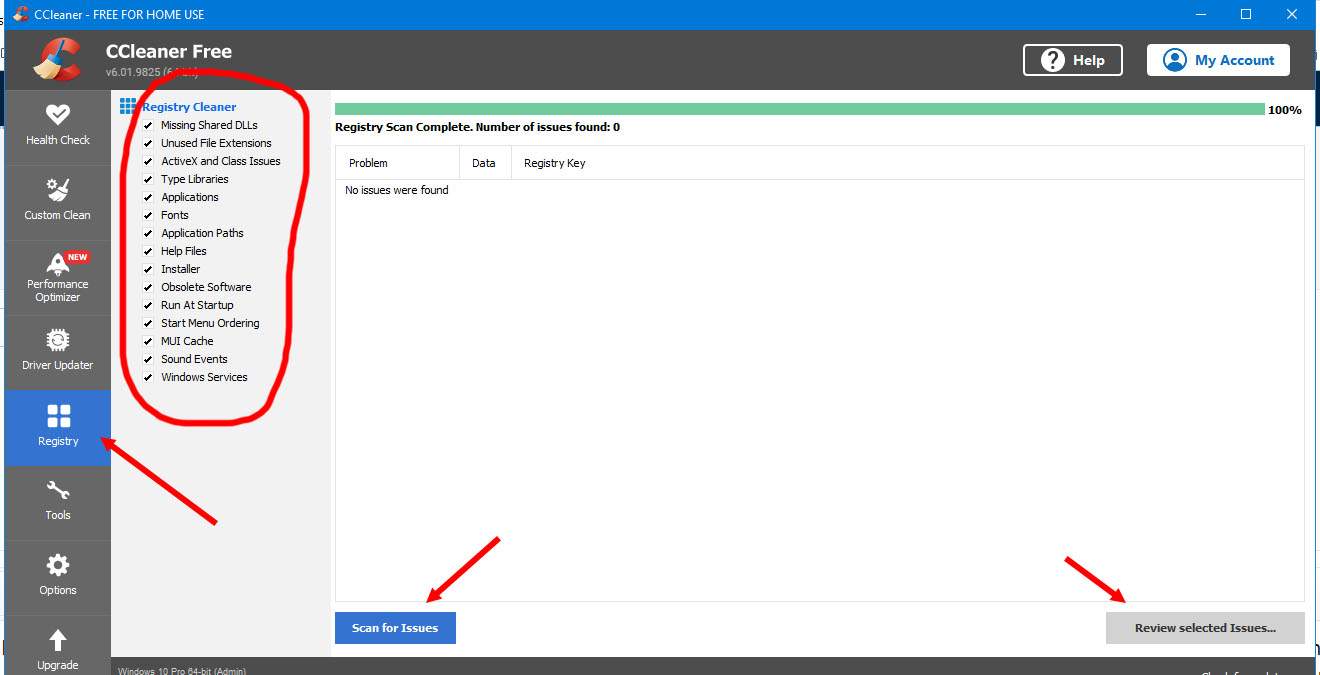Click Review selected Issues button
1320x675 pixels.
click(x=1205, y=628)
